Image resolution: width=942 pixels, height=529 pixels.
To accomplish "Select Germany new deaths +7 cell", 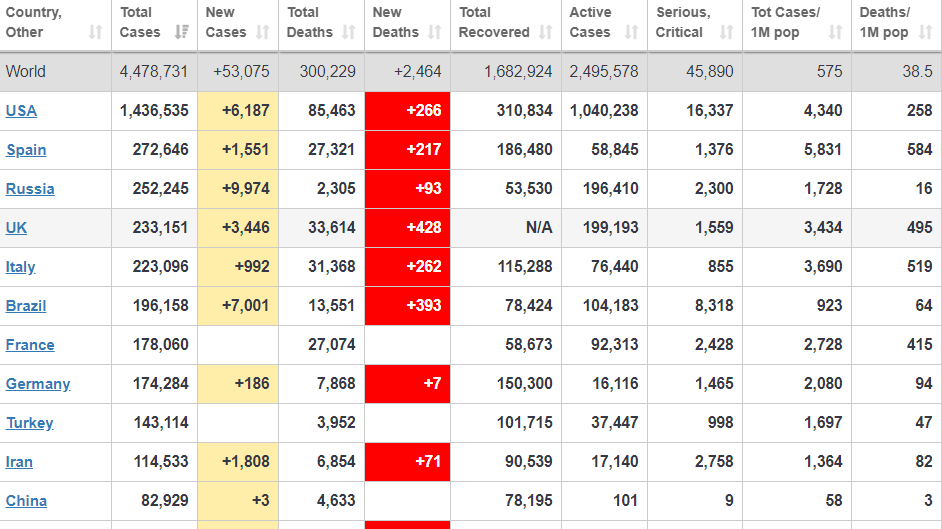I will (x=407, y=384).
